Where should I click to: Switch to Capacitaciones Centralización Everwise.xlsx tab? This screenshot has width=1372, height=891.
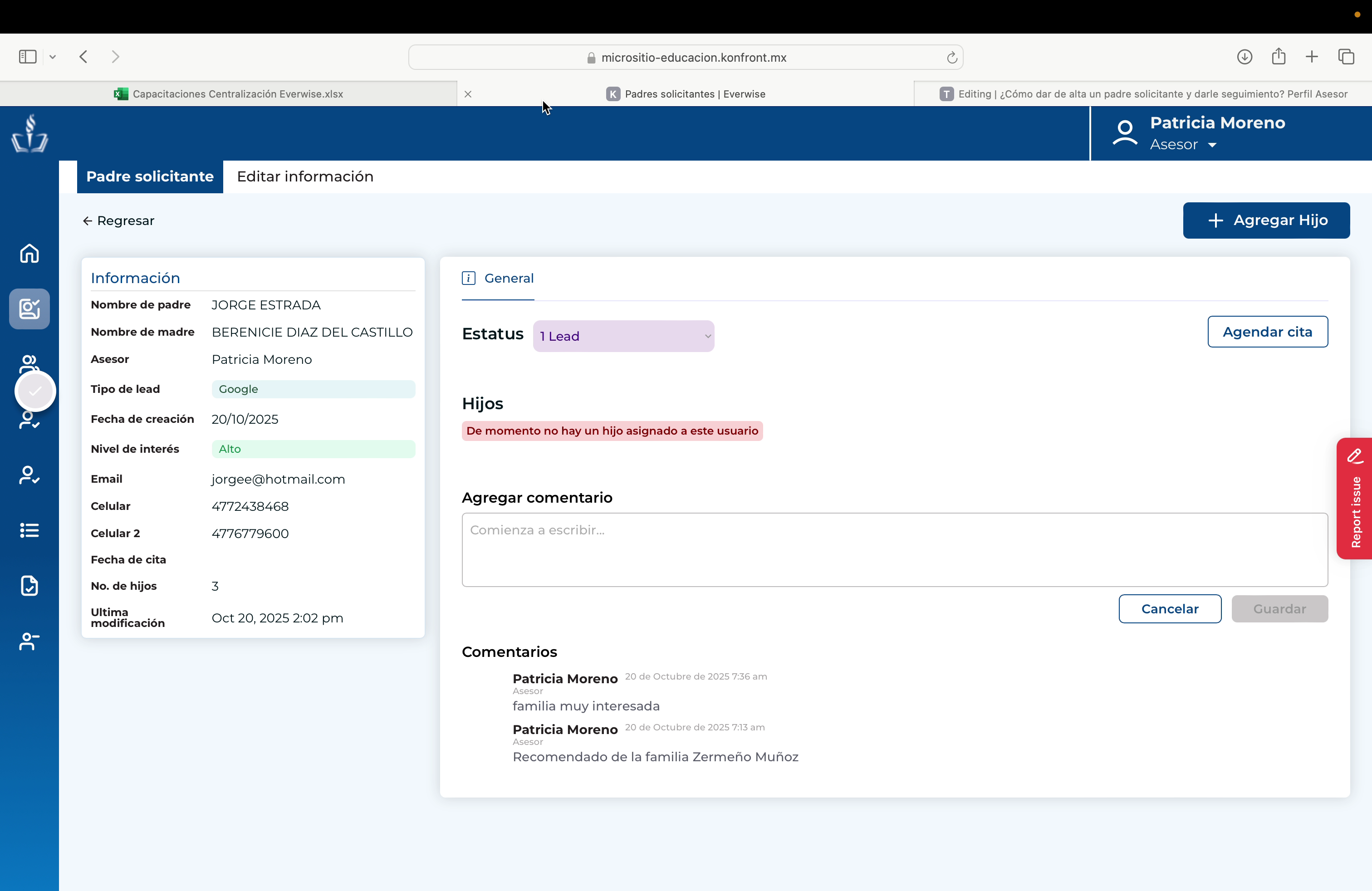(x=228, y=94)
